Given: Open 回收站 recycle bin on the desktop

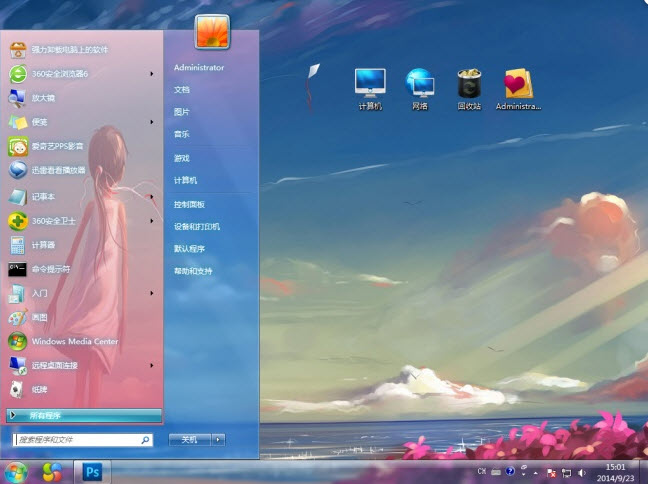Looking at the screenshot, I should pos(469,89).
